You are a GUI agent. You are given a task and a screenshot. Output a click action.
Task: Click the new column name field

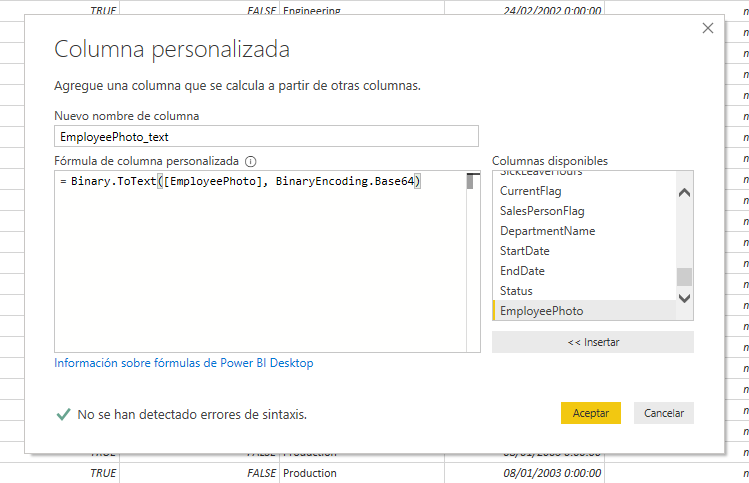coord(266,137)
